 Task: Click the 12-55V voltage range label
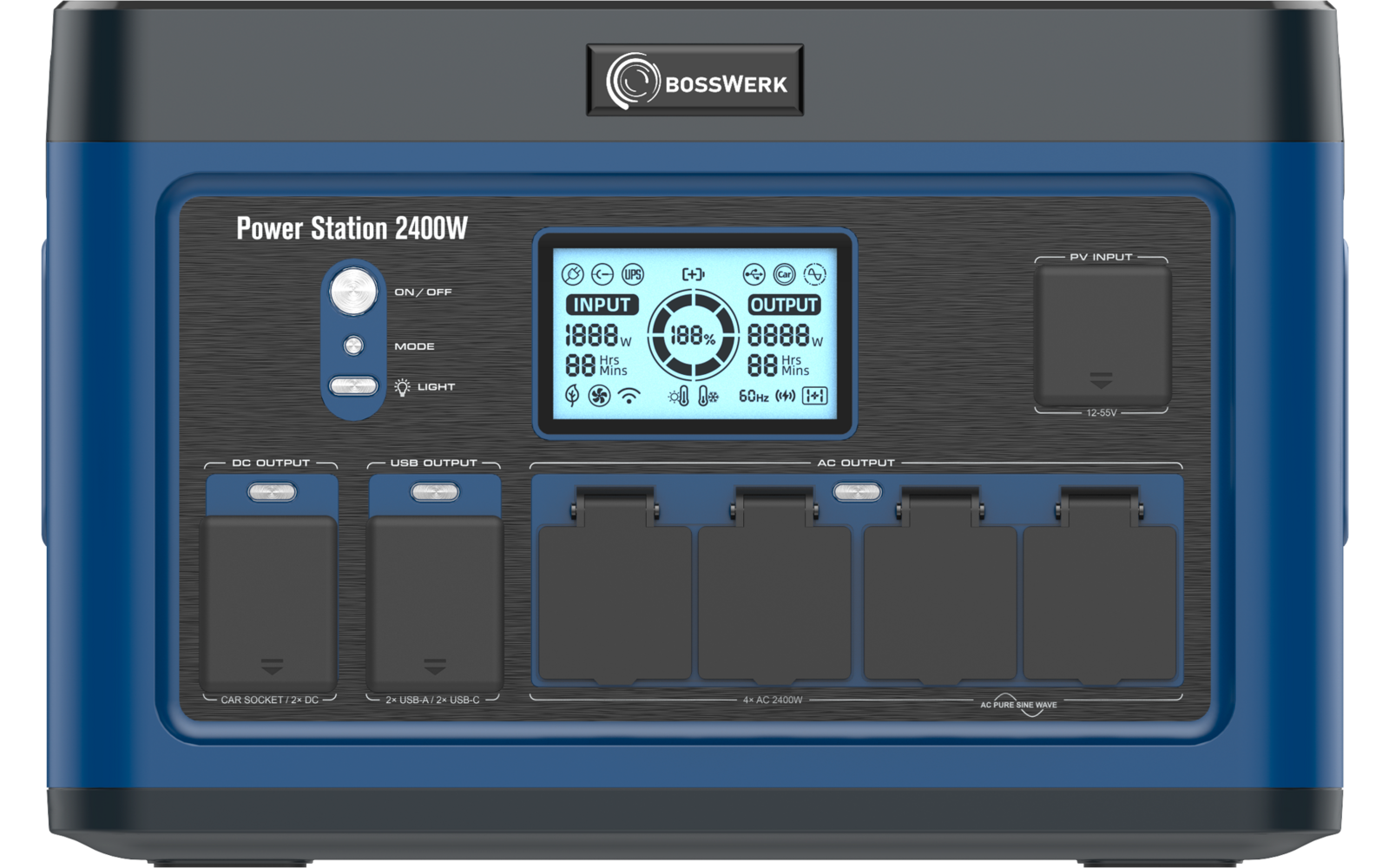coord(1102,413)
